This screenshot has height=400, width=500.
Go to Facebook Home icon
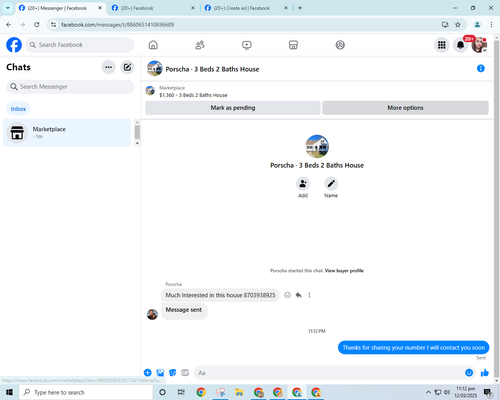click(153, 45)
